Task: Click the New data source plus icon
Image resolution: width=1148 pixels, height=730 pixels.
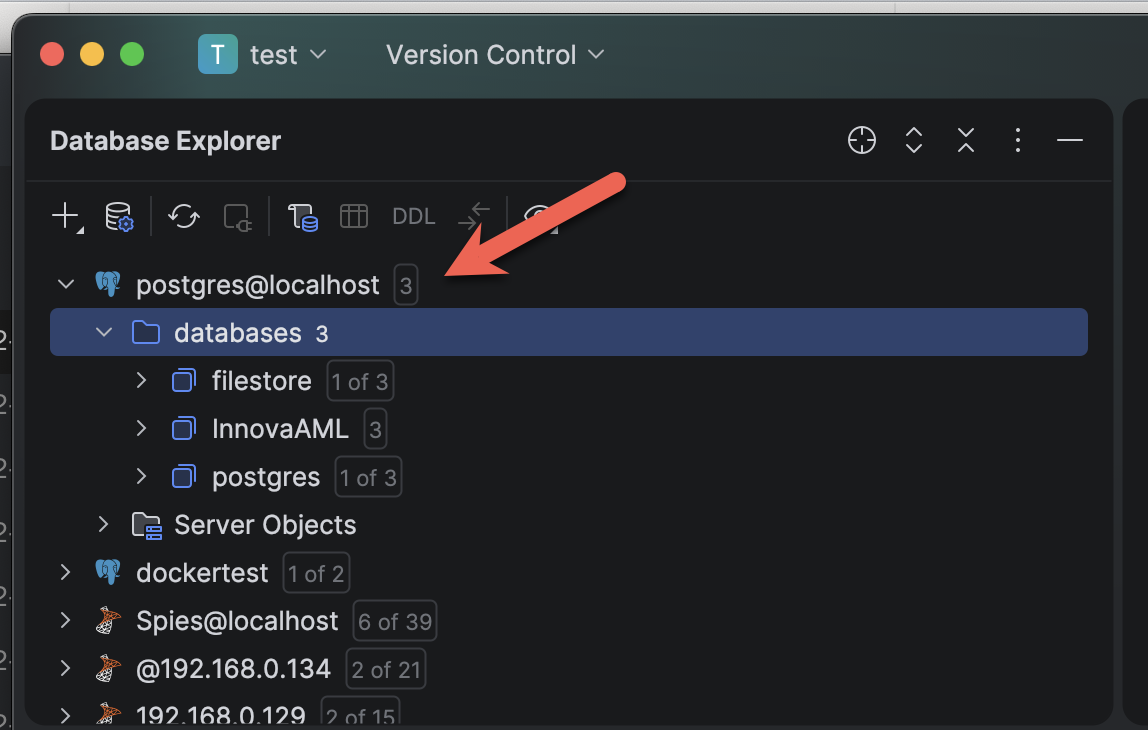Action: pos(65,215)
